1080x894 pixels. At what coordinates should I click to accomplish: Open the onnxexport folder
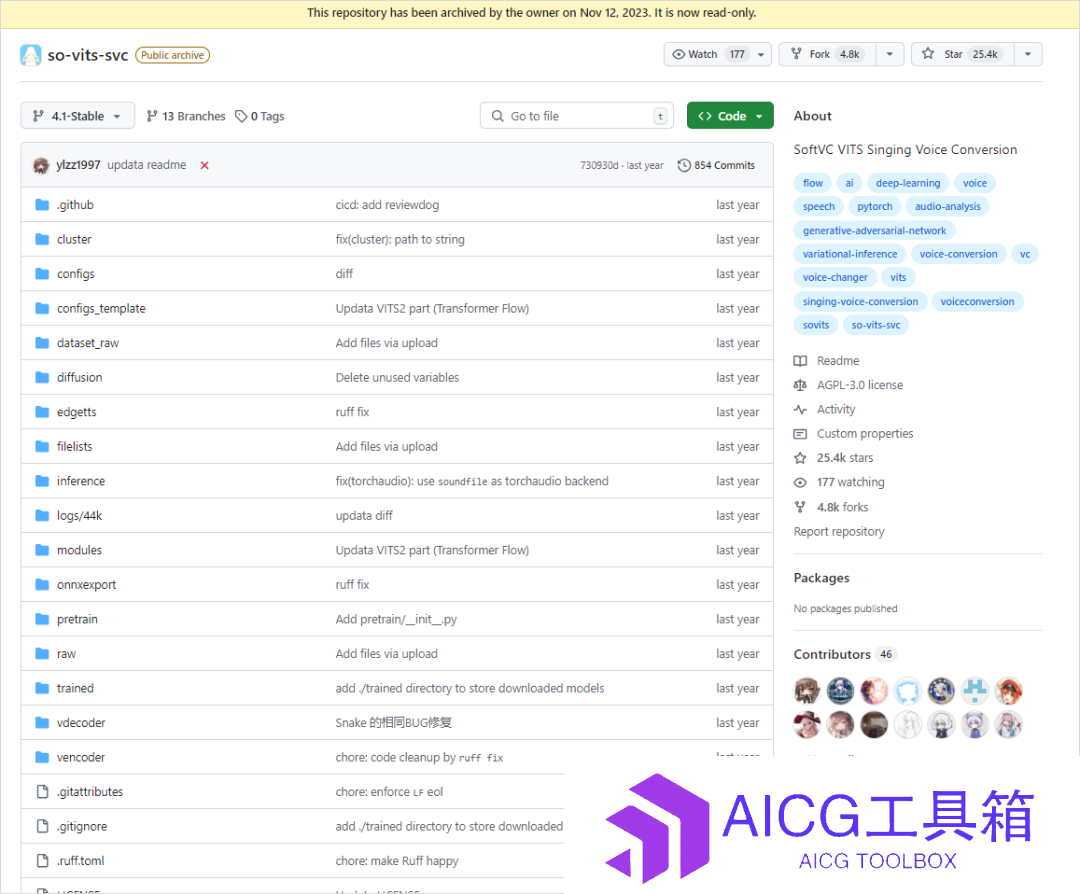[87, 585]
